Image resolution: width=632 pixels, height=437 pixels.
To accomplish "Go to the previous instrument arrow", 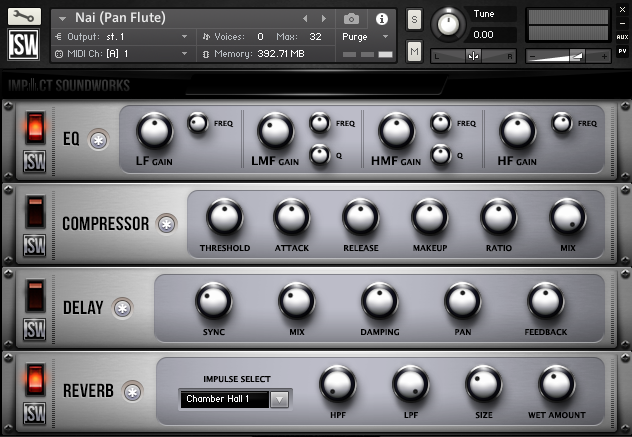I will click(x=305, y=19).
